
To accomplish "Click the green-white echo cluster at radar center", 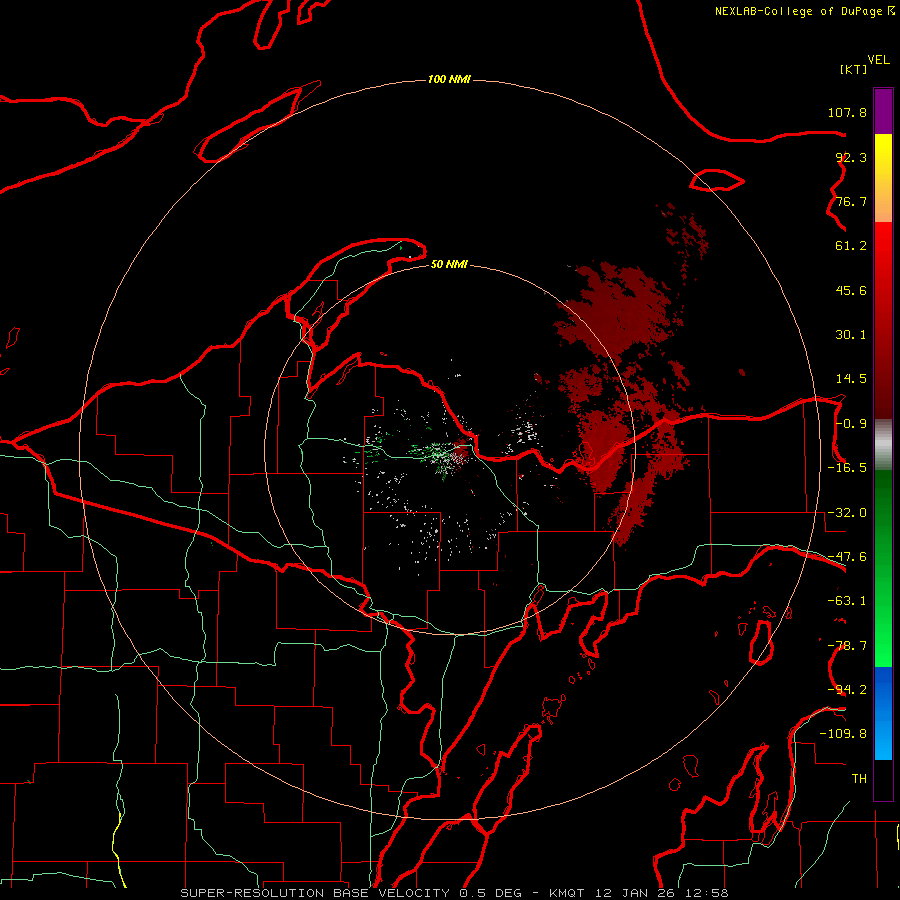I will [x=442, y=455].
